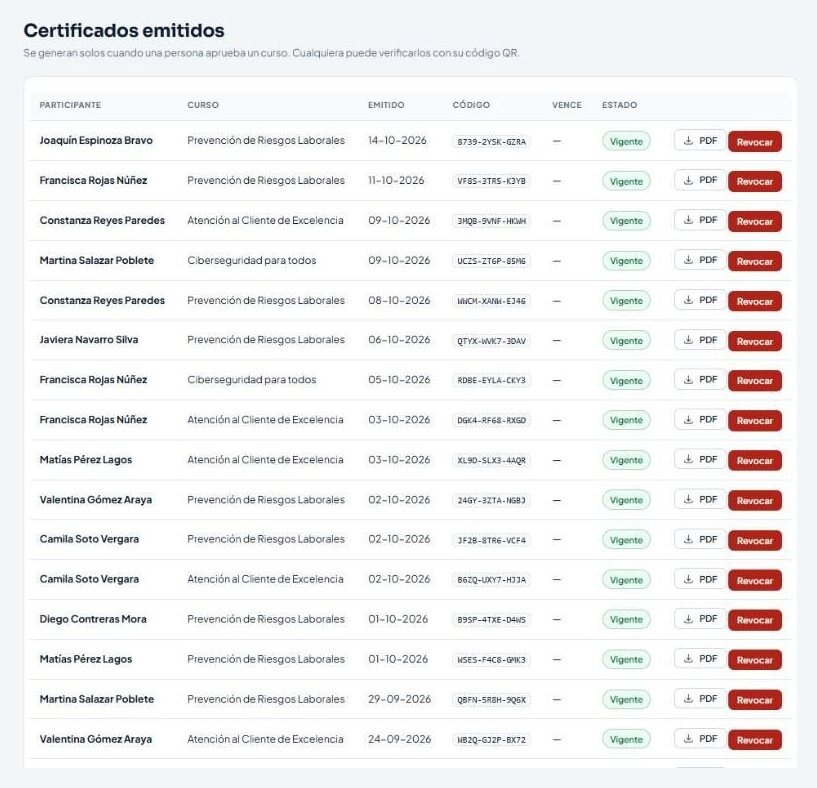Revoke Martina Salazar Poblete Ciberseguridad certificate

click(754, 261)
